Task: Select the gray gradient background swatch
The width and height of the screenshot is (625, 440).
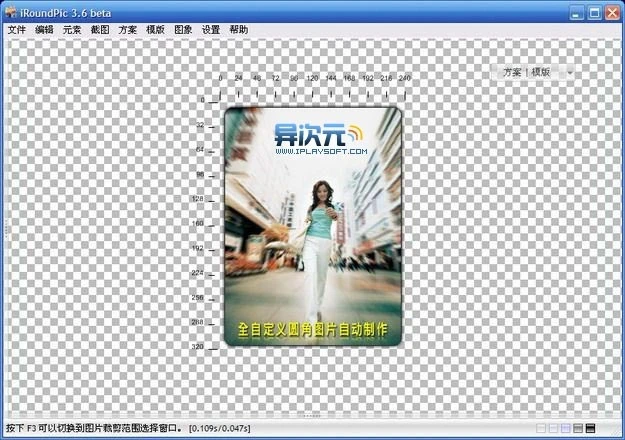Action: [x=578, y=428]
